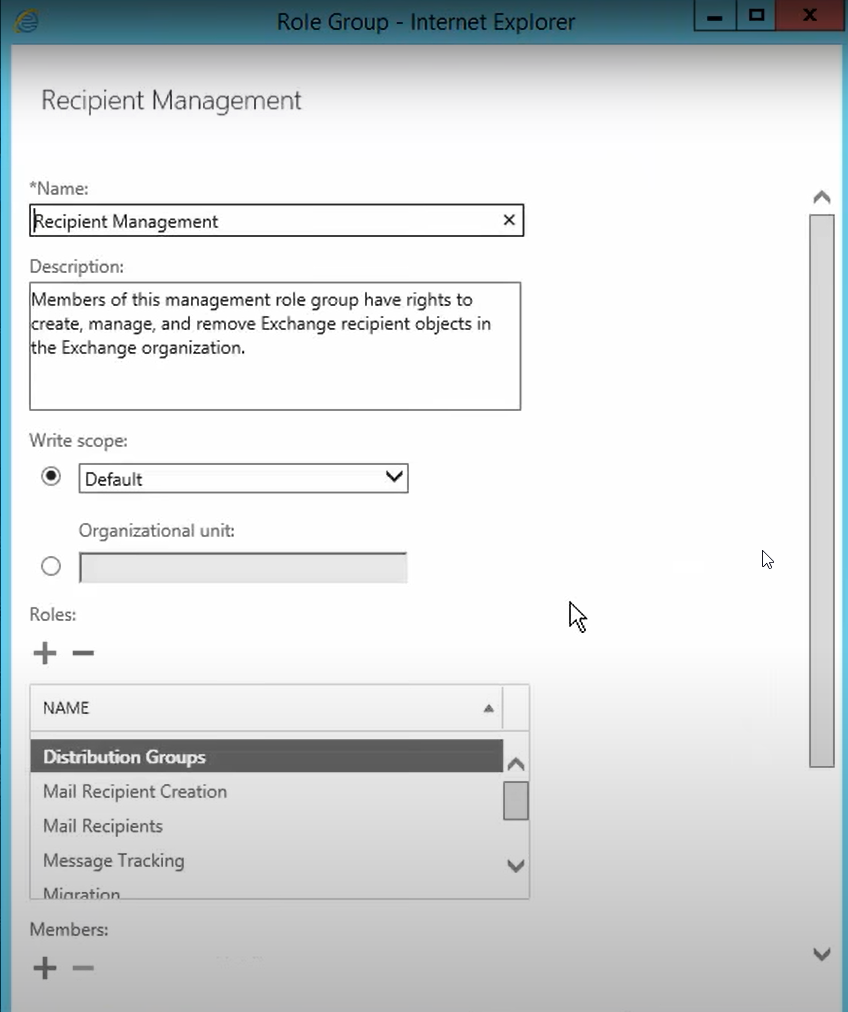Close the Role Group window
848x1012 pixels.
click(809, 15)
